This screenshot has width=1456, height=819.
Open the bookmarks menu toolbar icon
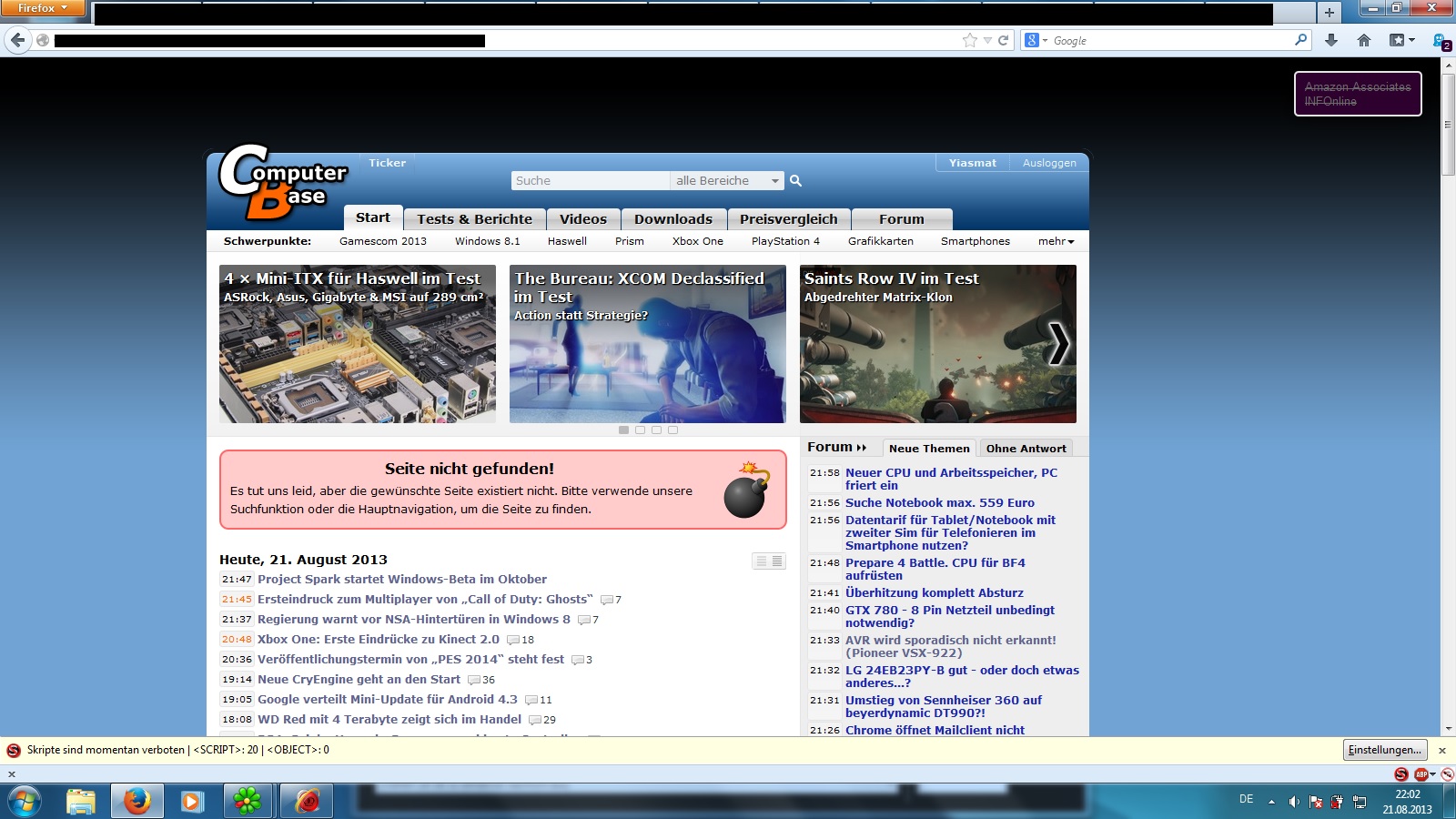(1401, 40)
